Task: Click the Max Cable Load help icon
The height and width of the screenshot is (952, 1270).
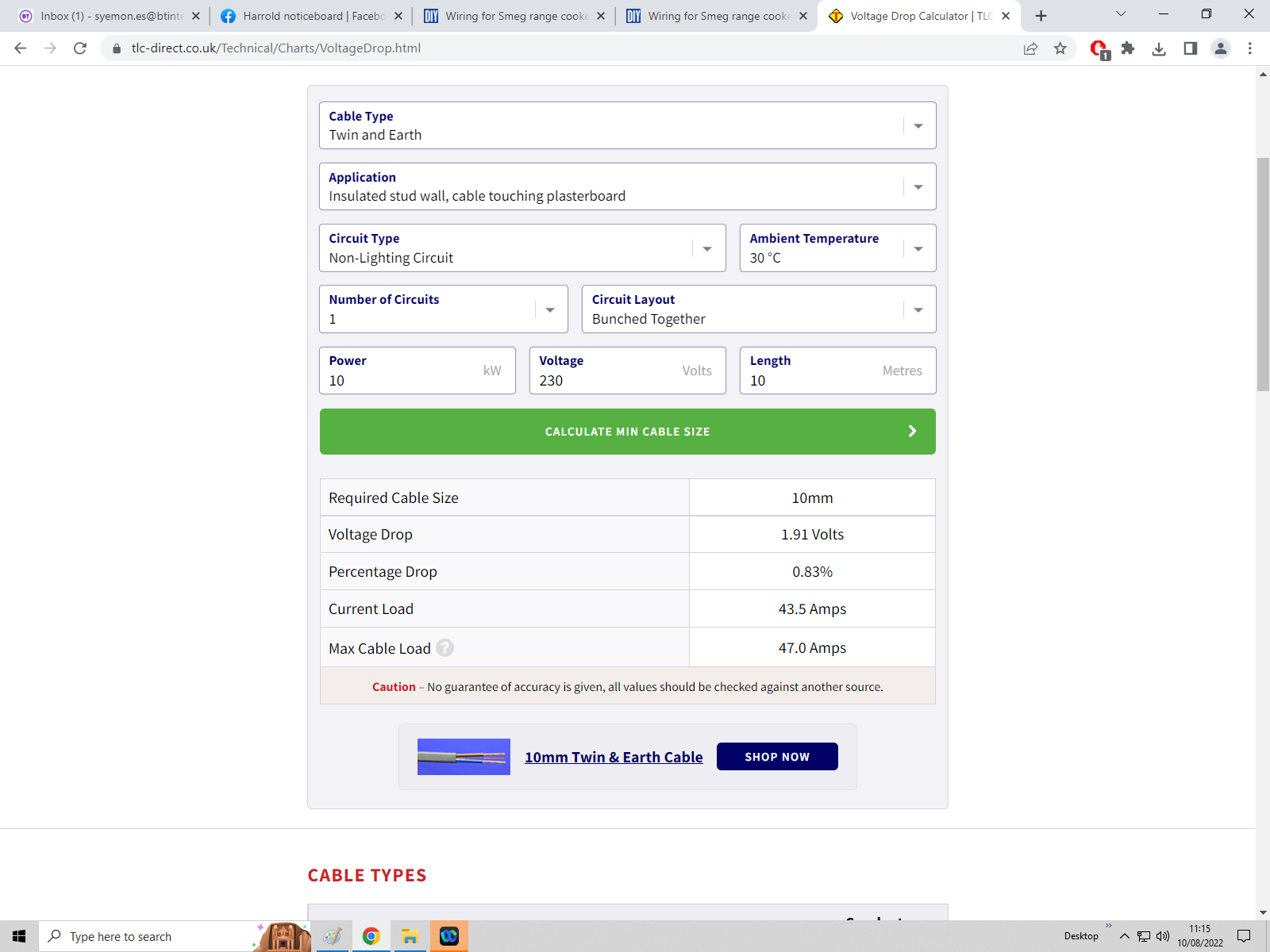Action: click(445, 648)
